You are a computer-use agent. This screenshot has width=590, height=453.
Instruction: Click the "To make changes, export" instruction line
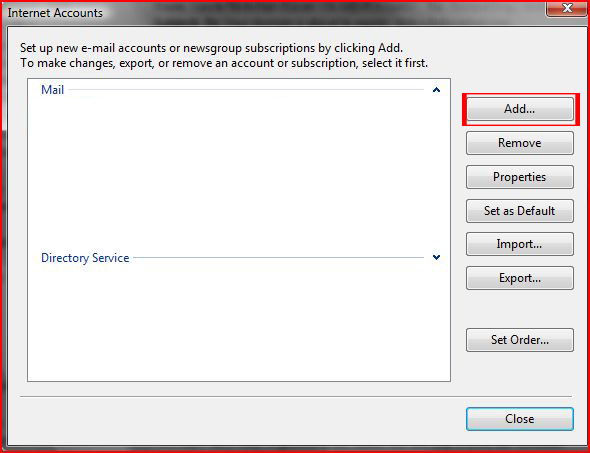point(224,63)
